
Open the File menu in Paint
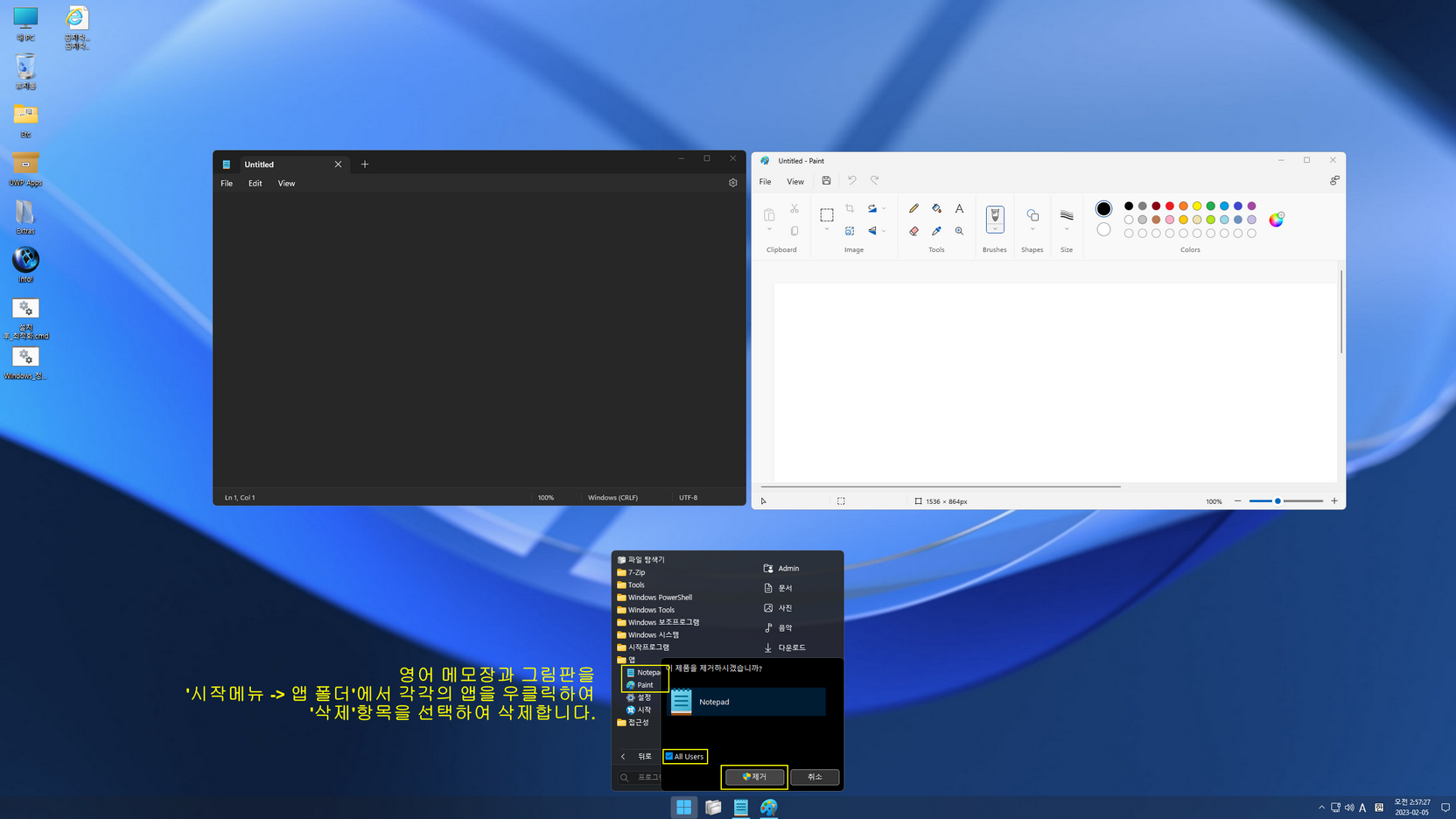765,182
